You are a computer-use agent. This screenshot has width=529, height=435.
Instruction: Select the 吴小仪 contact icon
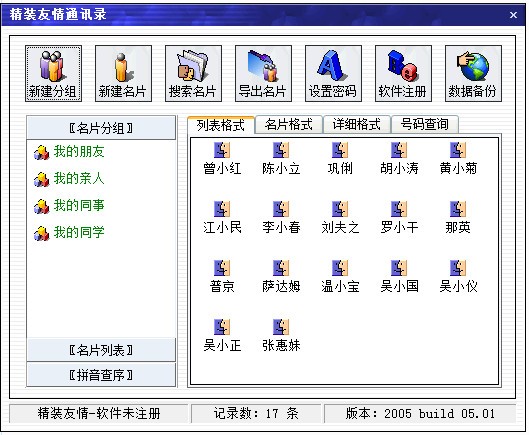pyautogui.click(x=458, y=268)
